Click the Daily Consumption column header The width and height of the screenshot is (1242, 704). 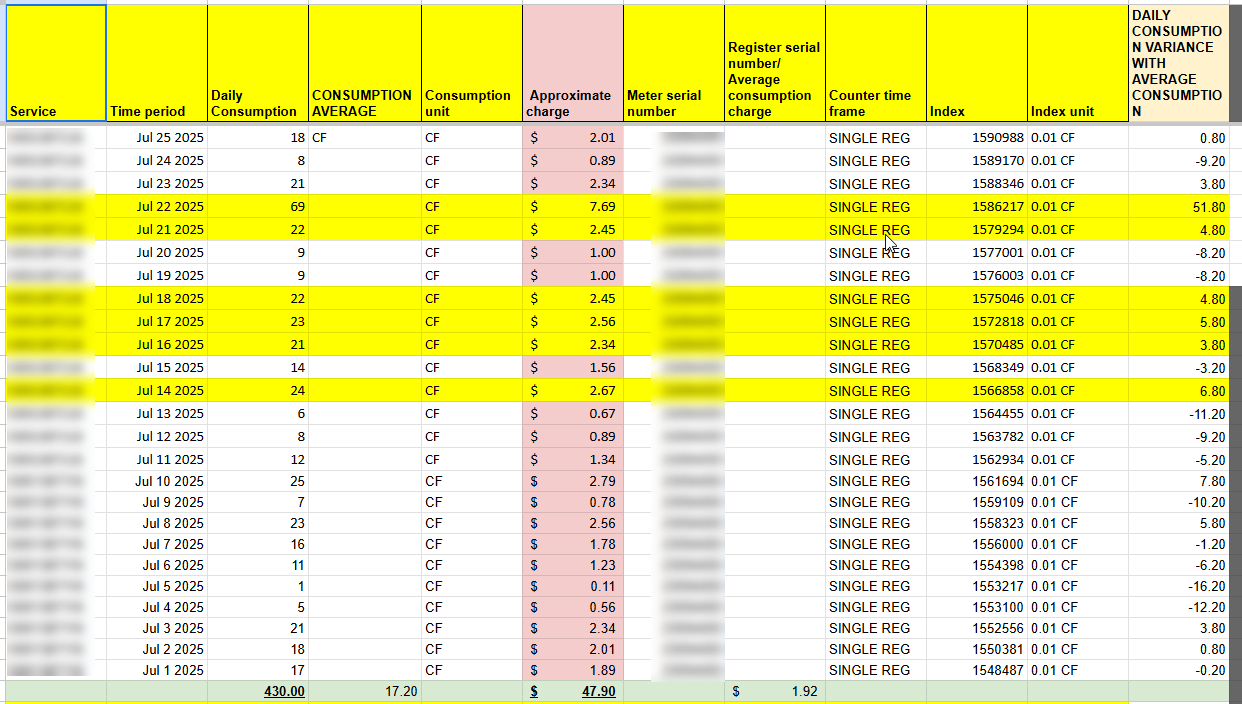258,63
